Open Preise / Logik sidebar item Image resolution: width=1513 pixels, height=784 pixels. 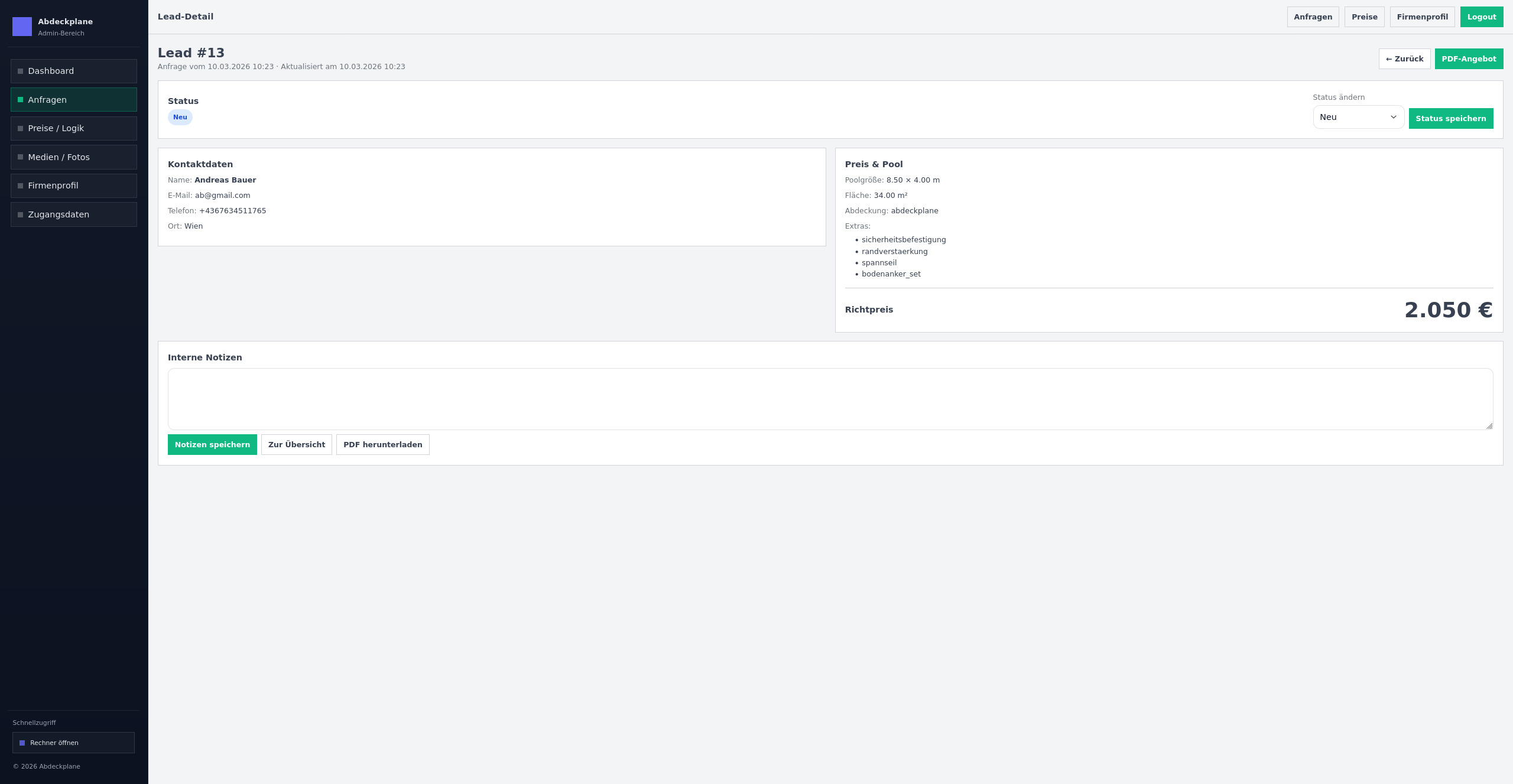click(x=73, y=128)
